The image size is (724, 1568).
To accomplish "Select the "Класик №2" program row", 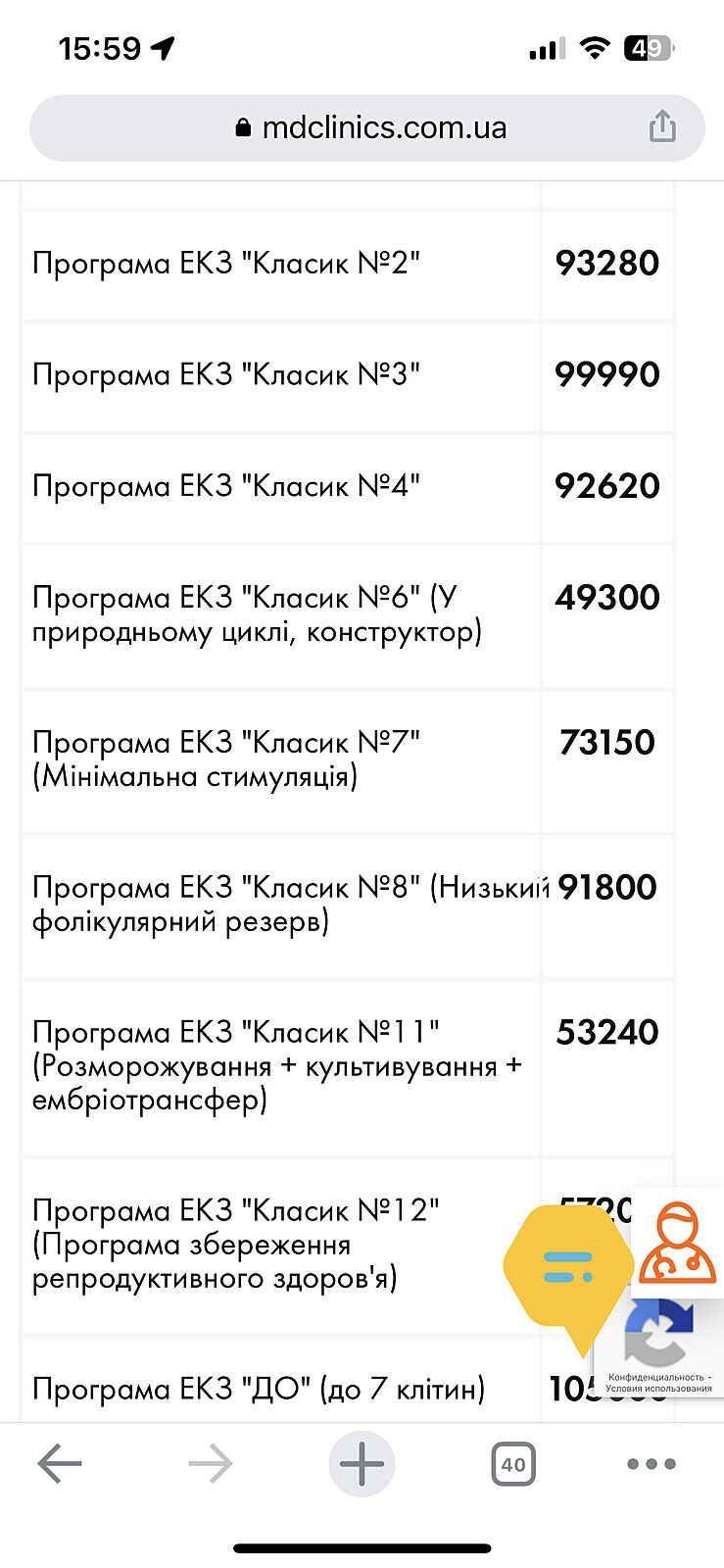I will (226, 264).
